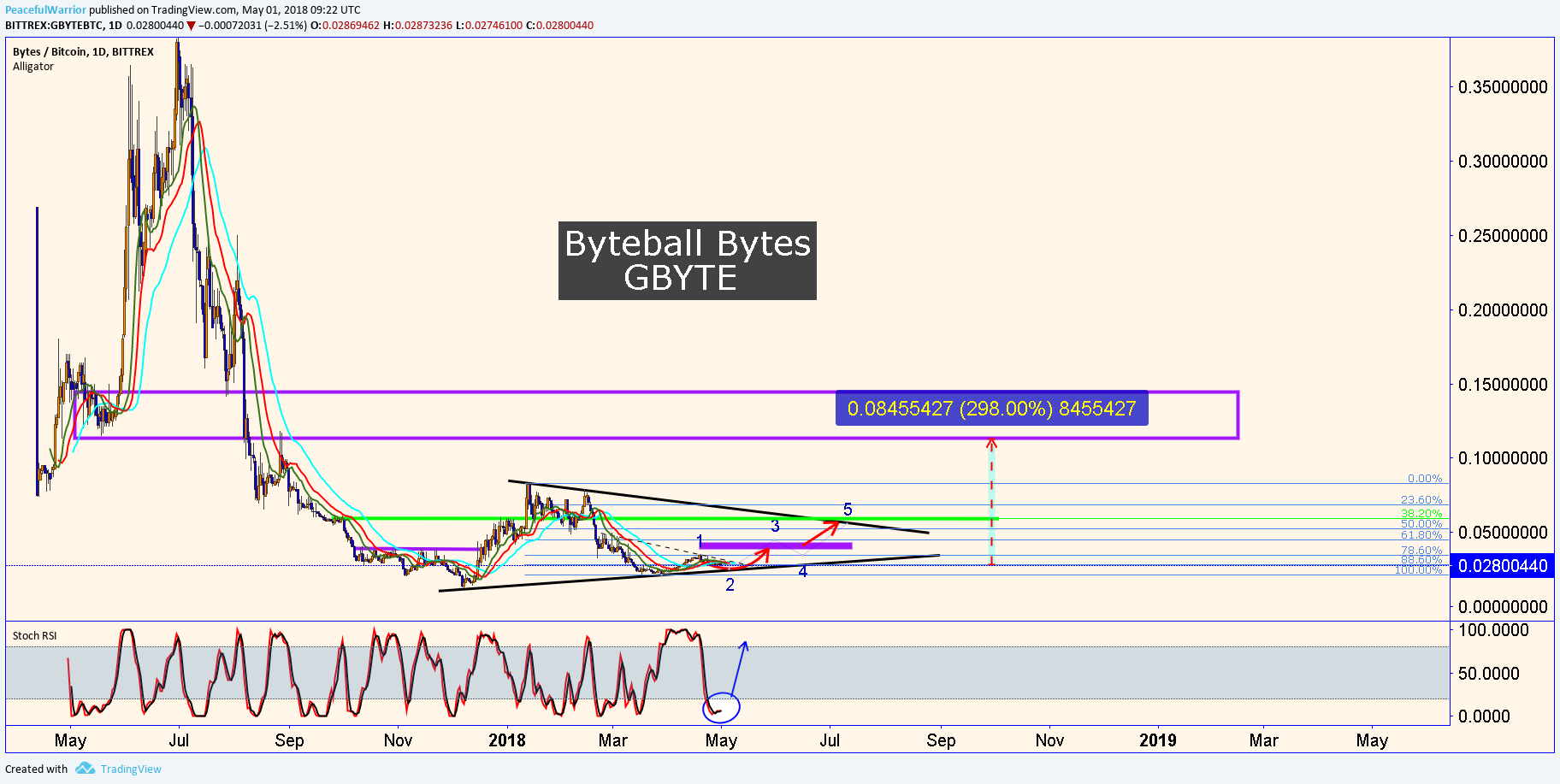Click the 100.0000 Stoch RSI axis label

click(x=1493, y=630)
